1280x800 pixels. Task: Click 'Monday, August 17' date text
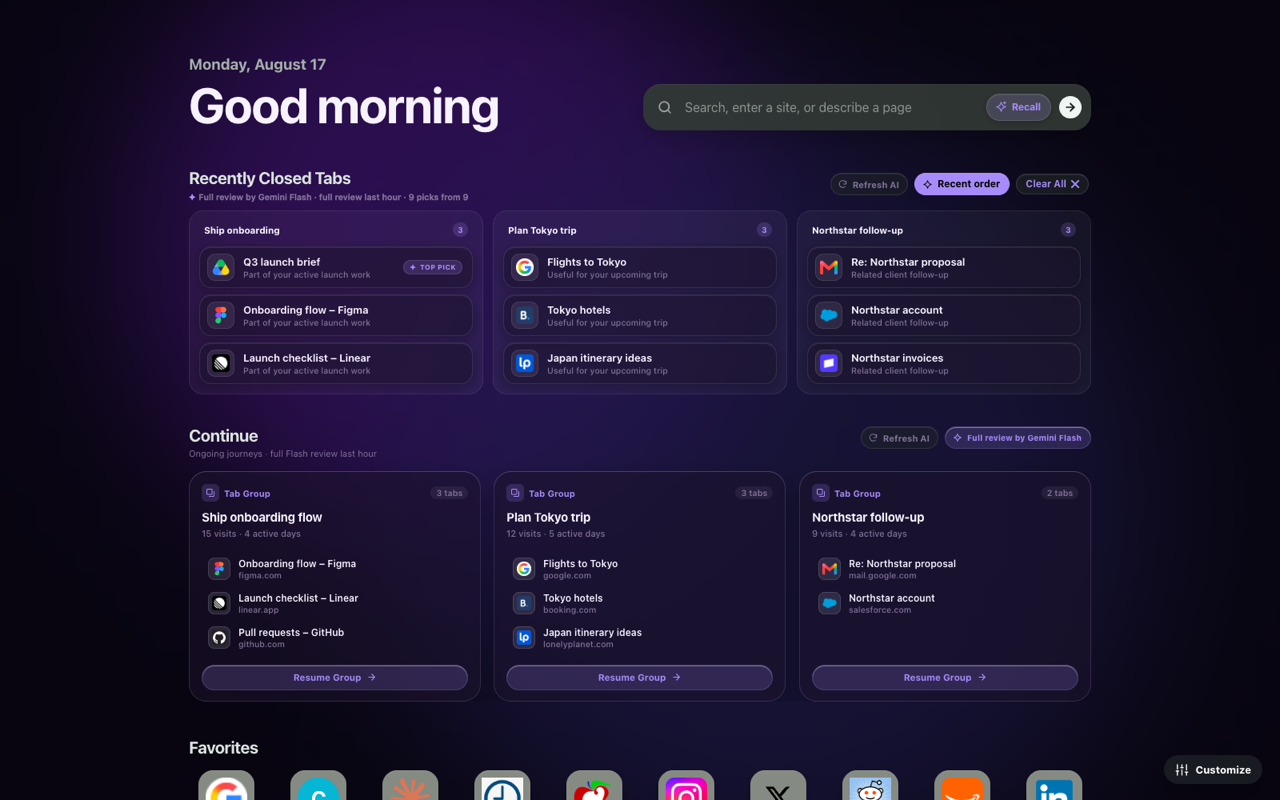(257, 64)
